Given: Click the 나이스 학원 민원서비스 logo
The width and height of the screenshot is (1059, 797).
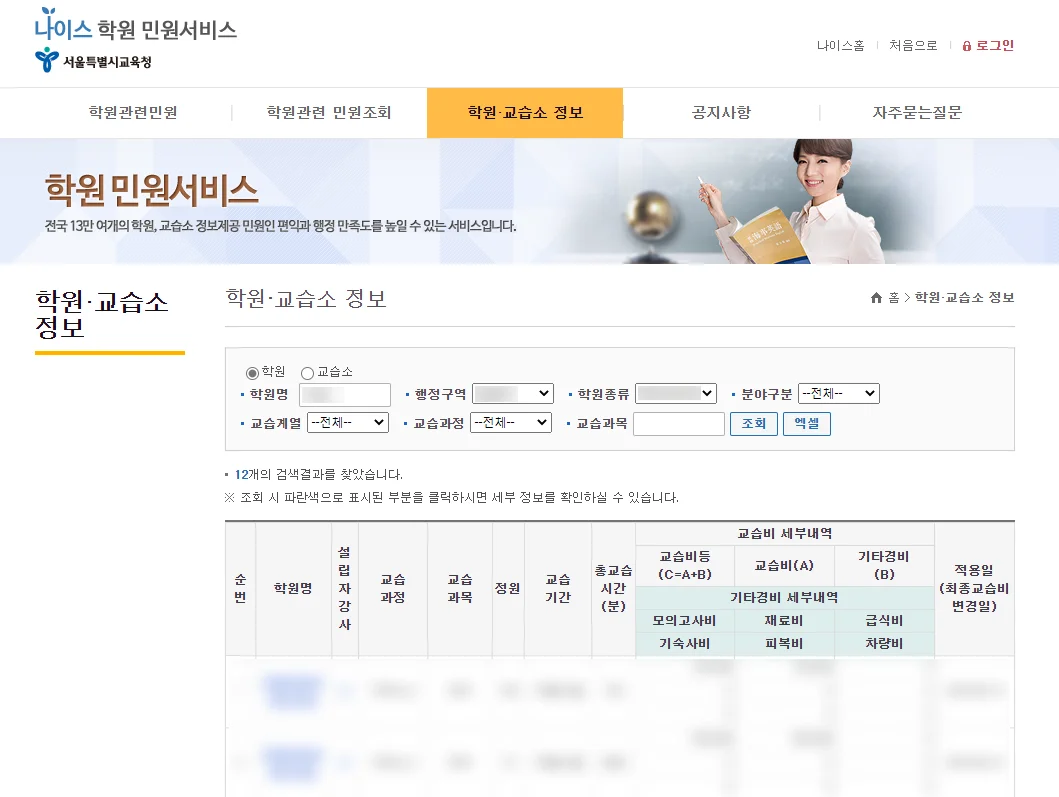Looking at the screenshot, I should tap(135, 28).
